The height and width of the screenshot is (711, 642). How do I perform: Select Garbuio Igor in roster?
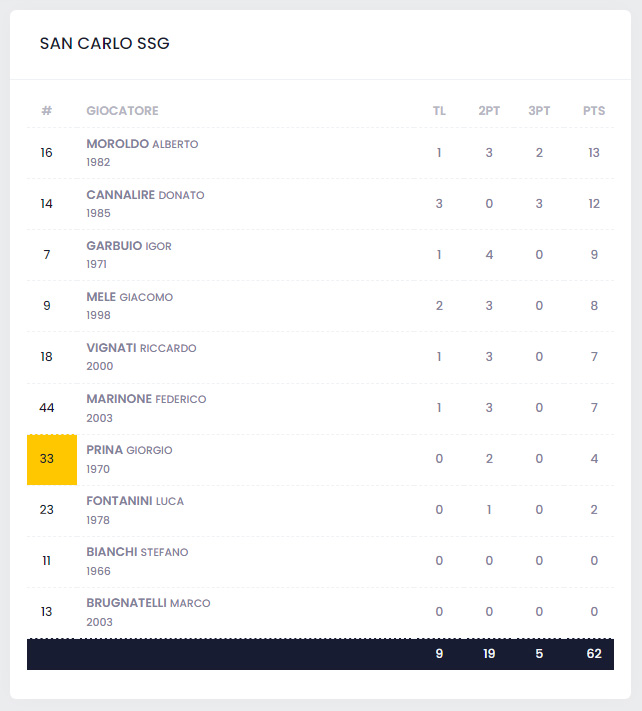[128, 246]
